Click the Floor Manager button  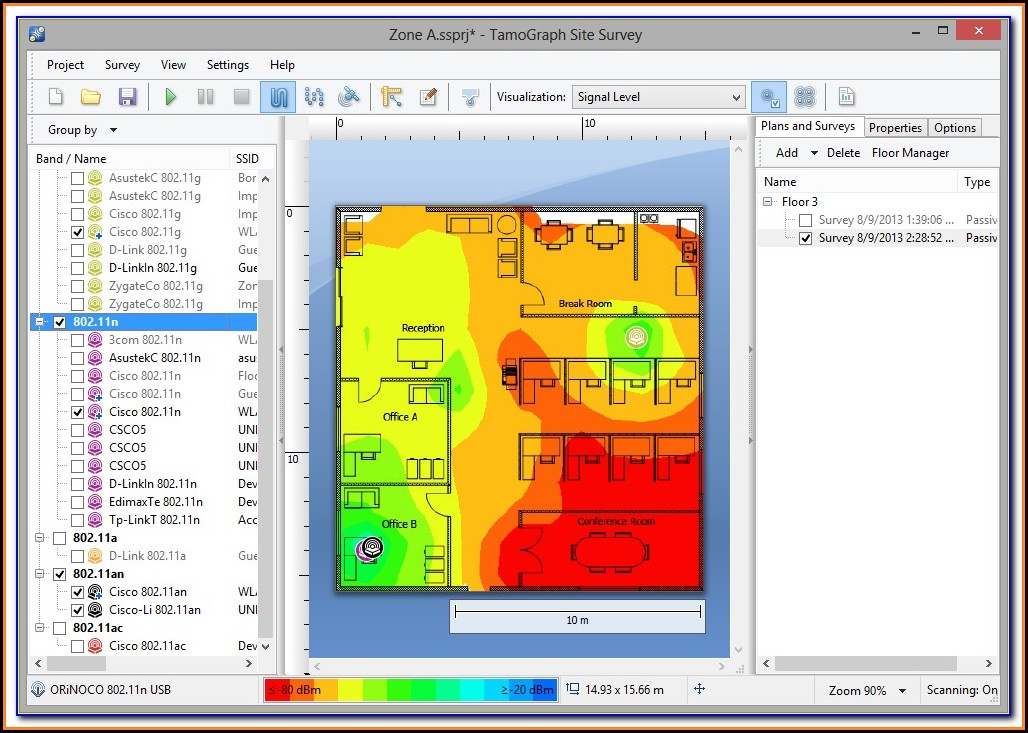[910, 153]
